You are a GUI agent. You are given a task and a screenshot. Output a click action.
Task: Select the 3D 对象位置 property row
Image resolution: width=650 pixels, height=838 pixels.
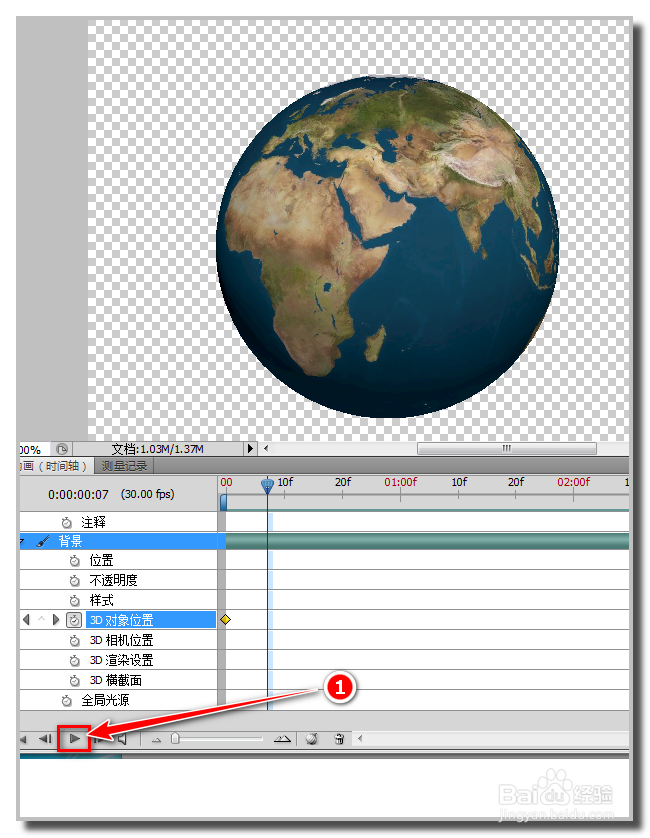151,620
